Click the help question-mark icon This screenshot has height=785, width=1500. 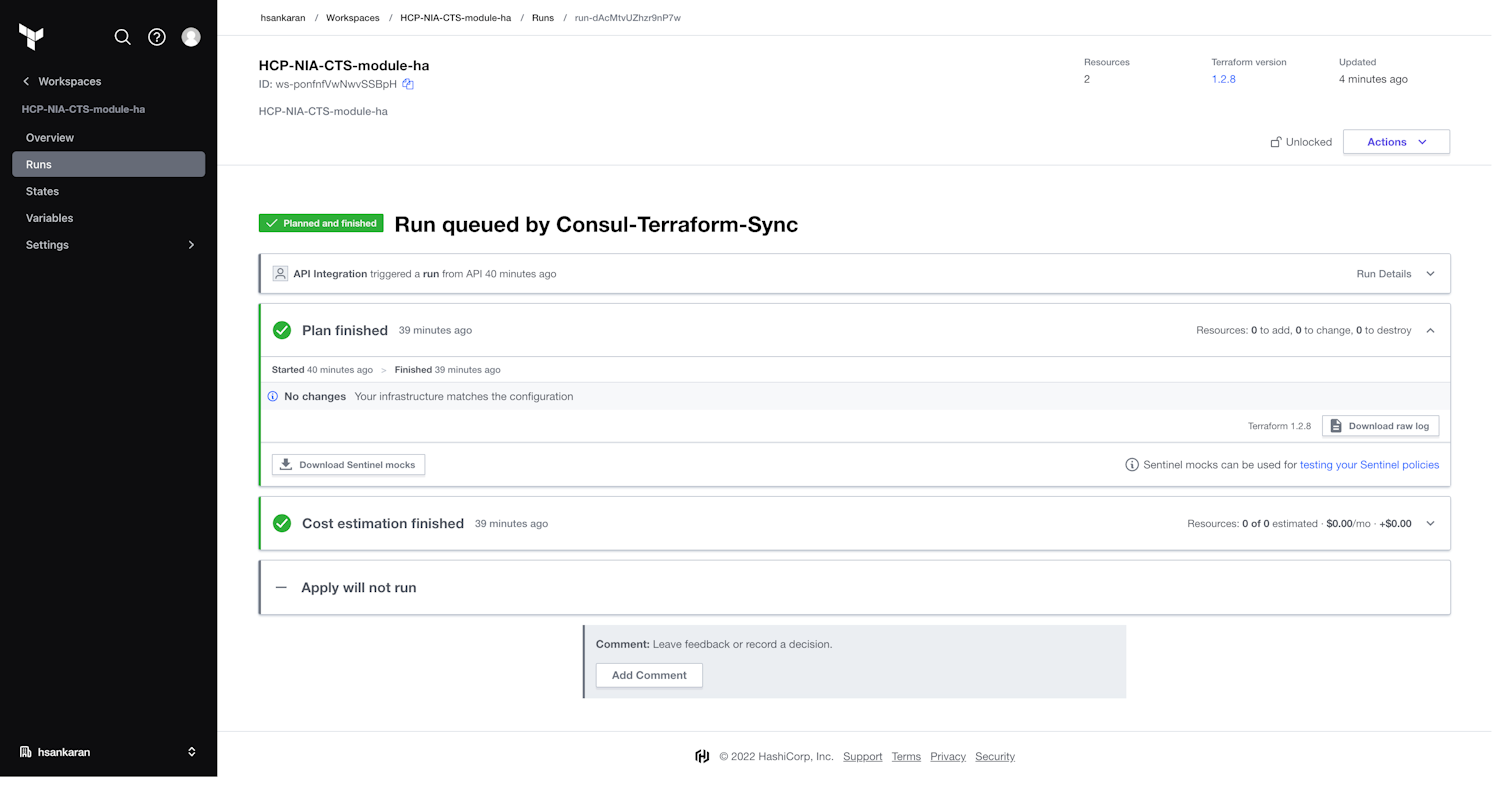click(156, 36)
